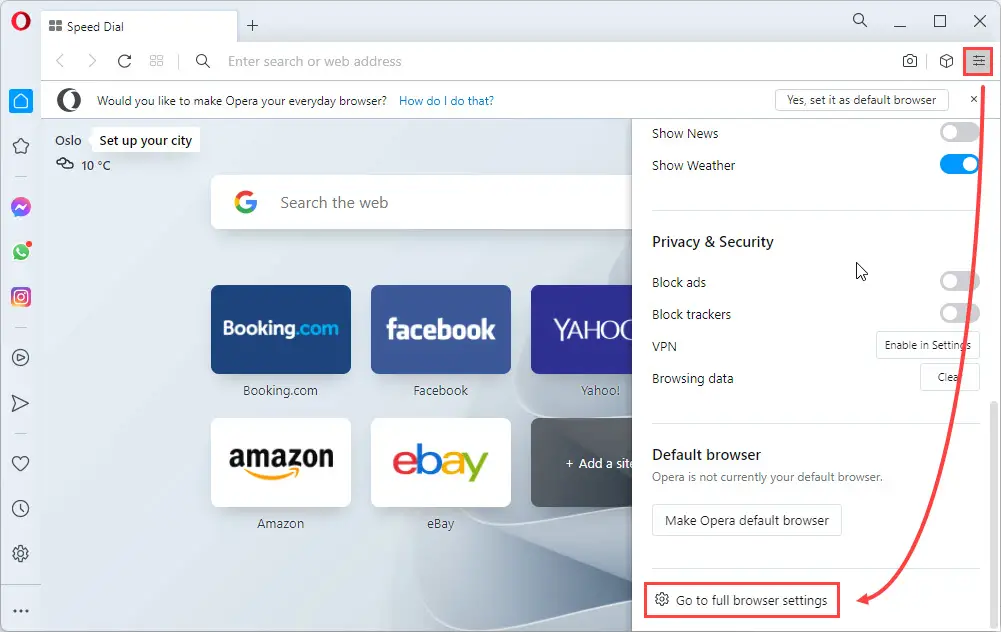Open Speed Dial grid icon in toolbar
1001x632 pixels.
click(x=156, y=61)
